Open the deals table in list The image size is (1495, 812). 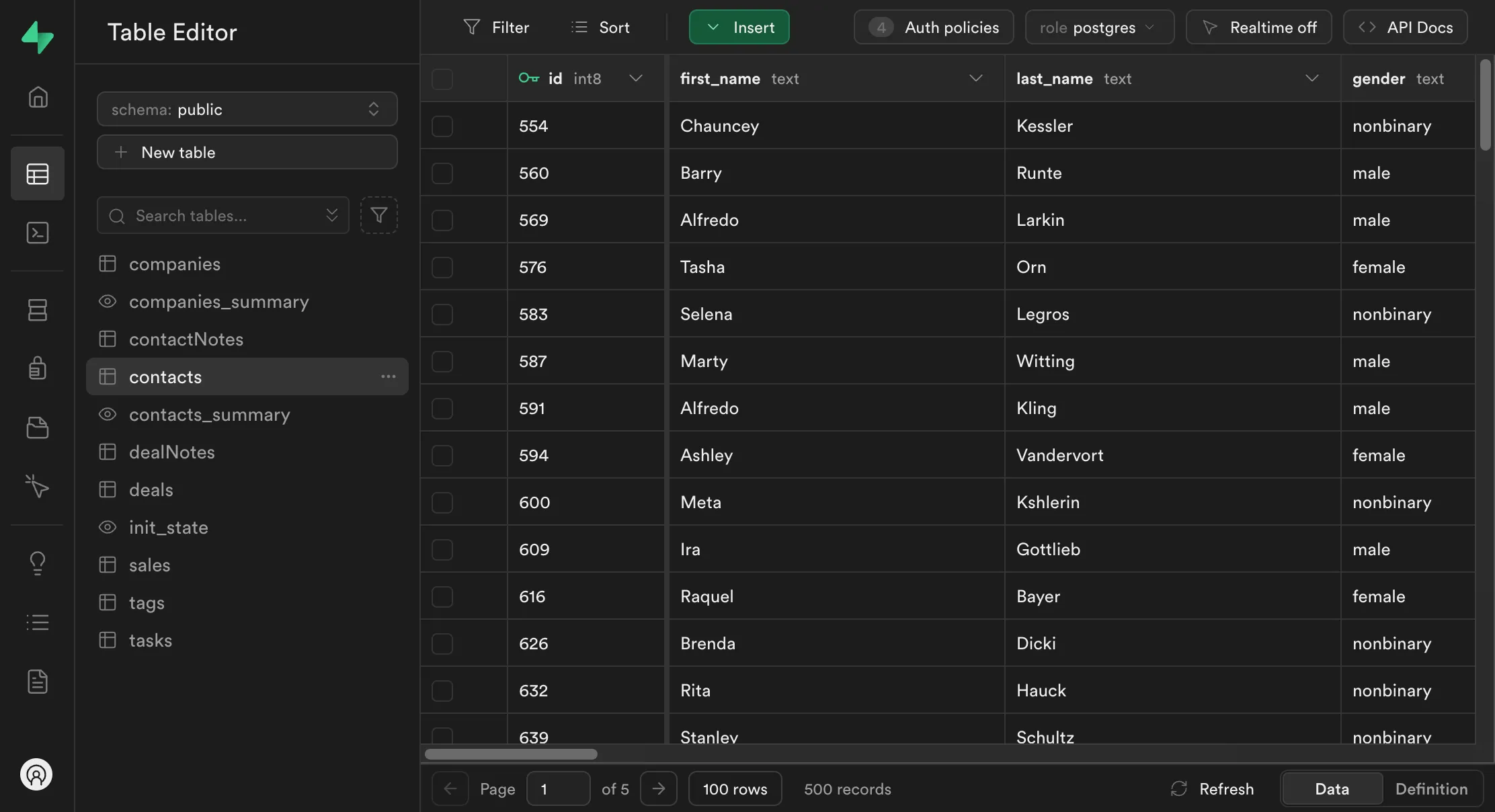pyautogui.click(x=151, y=489)
